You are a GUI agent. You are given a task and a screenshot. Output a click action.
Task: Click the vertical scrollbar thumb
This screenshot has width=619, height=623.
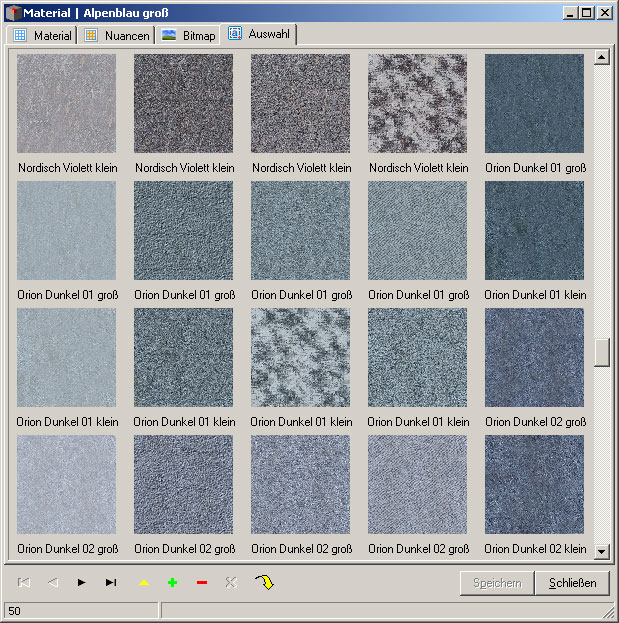tap(602, 352)
